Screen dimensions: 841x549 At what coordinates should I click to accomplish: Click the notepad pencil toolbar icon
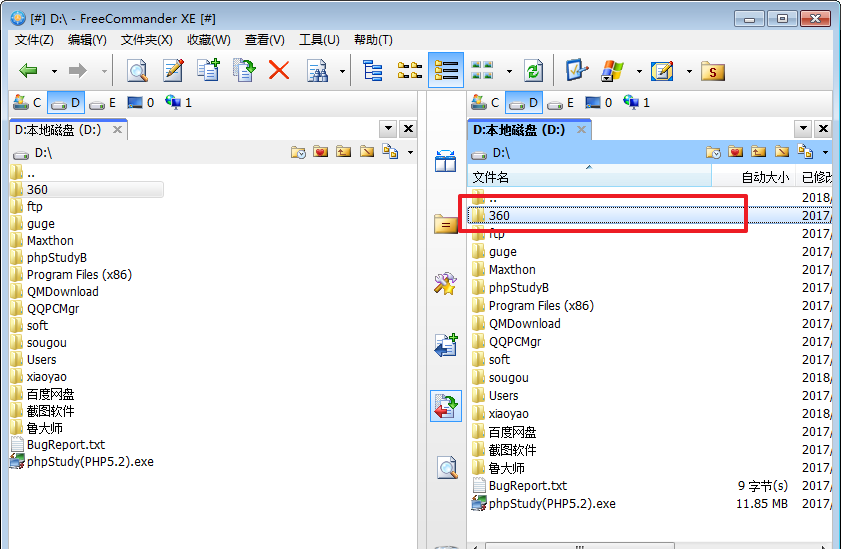coord(662,70)
